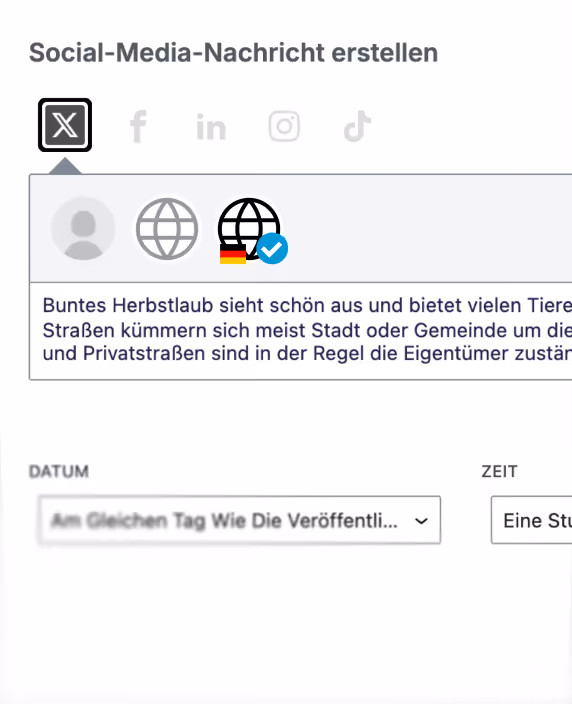Open the Zeit dropdown showing Eine Stu

[532, 520]
